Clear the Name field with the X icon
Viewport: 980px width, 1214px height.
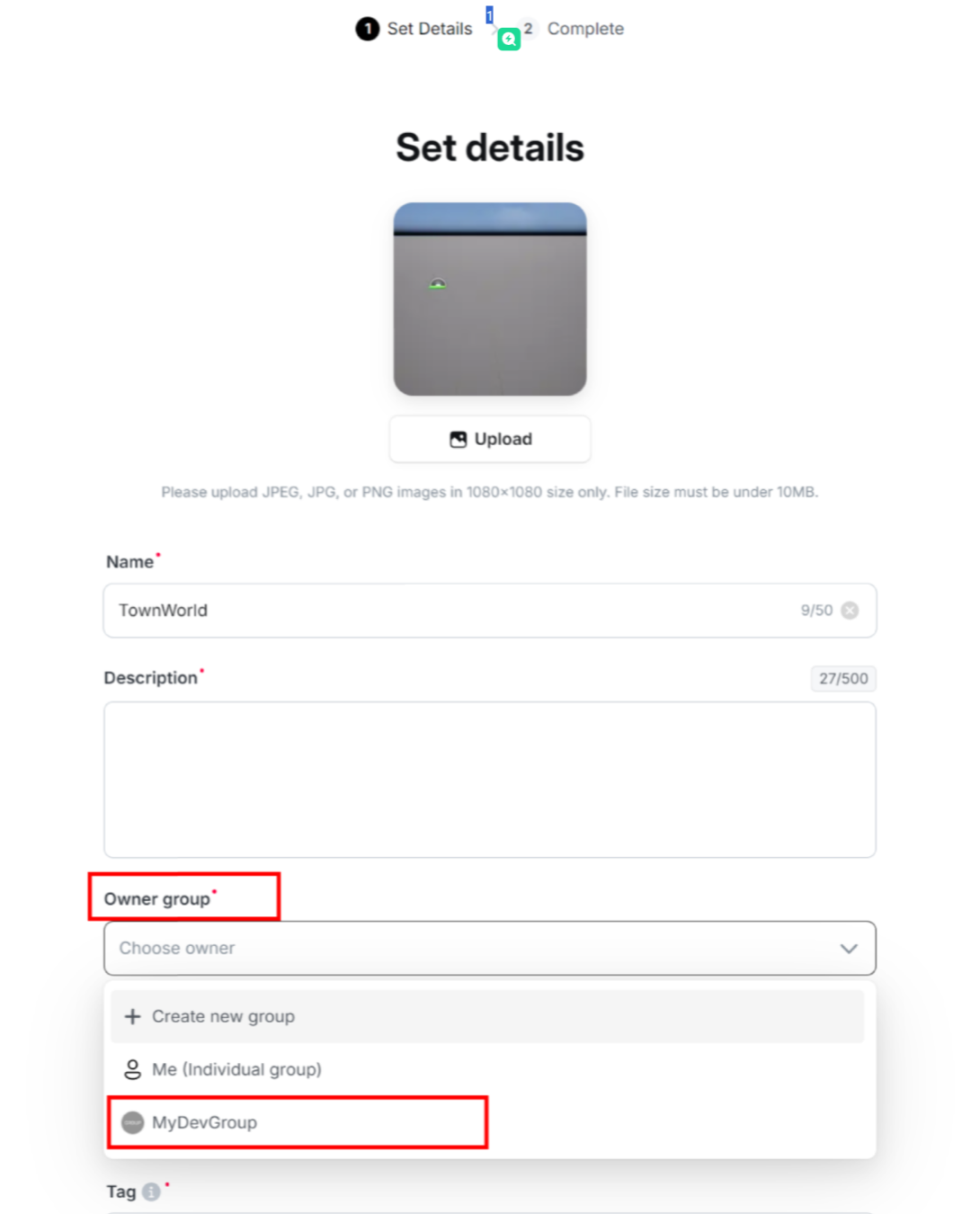(x=850, y=611)
